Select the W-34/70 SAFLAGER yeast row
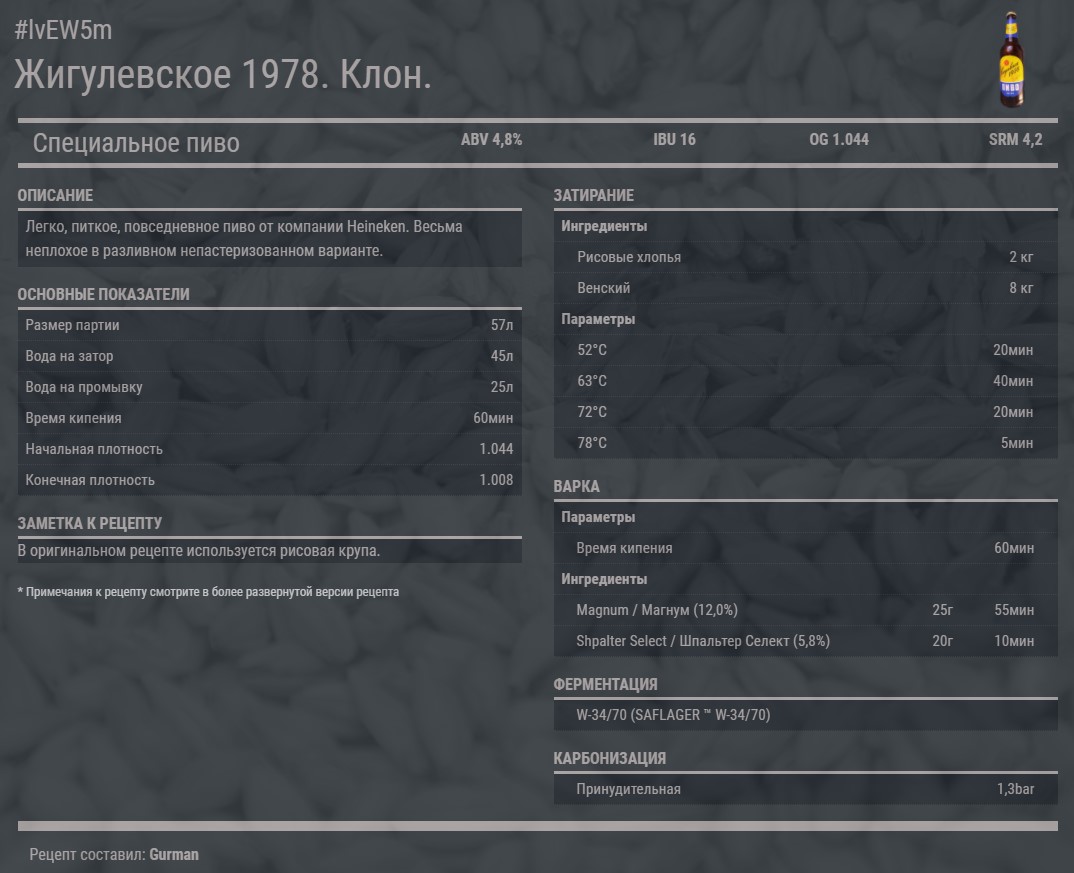 point(806,715)
